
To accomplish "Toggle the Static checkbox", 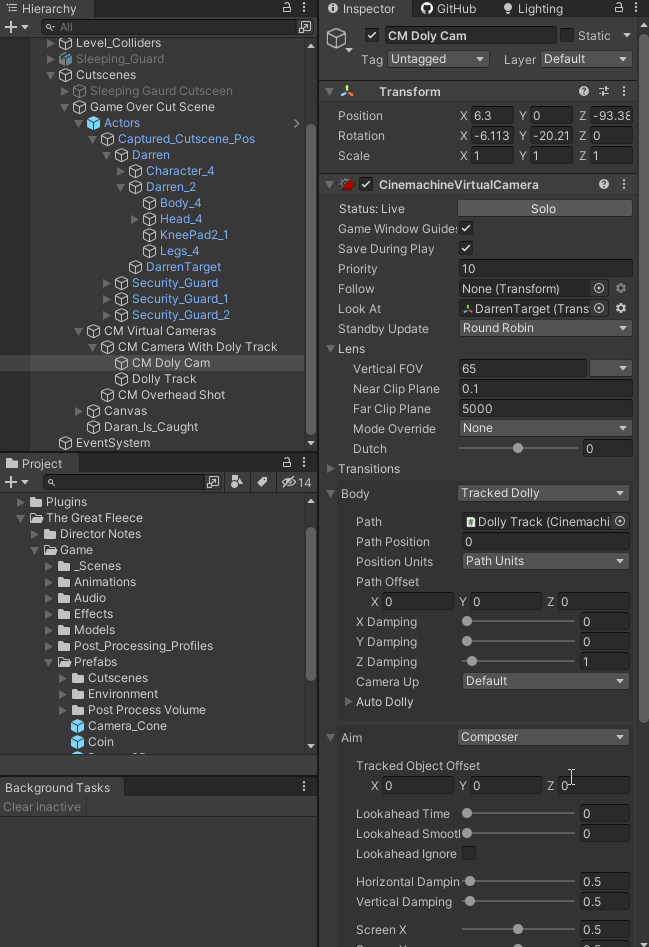I will coord(567,35).
